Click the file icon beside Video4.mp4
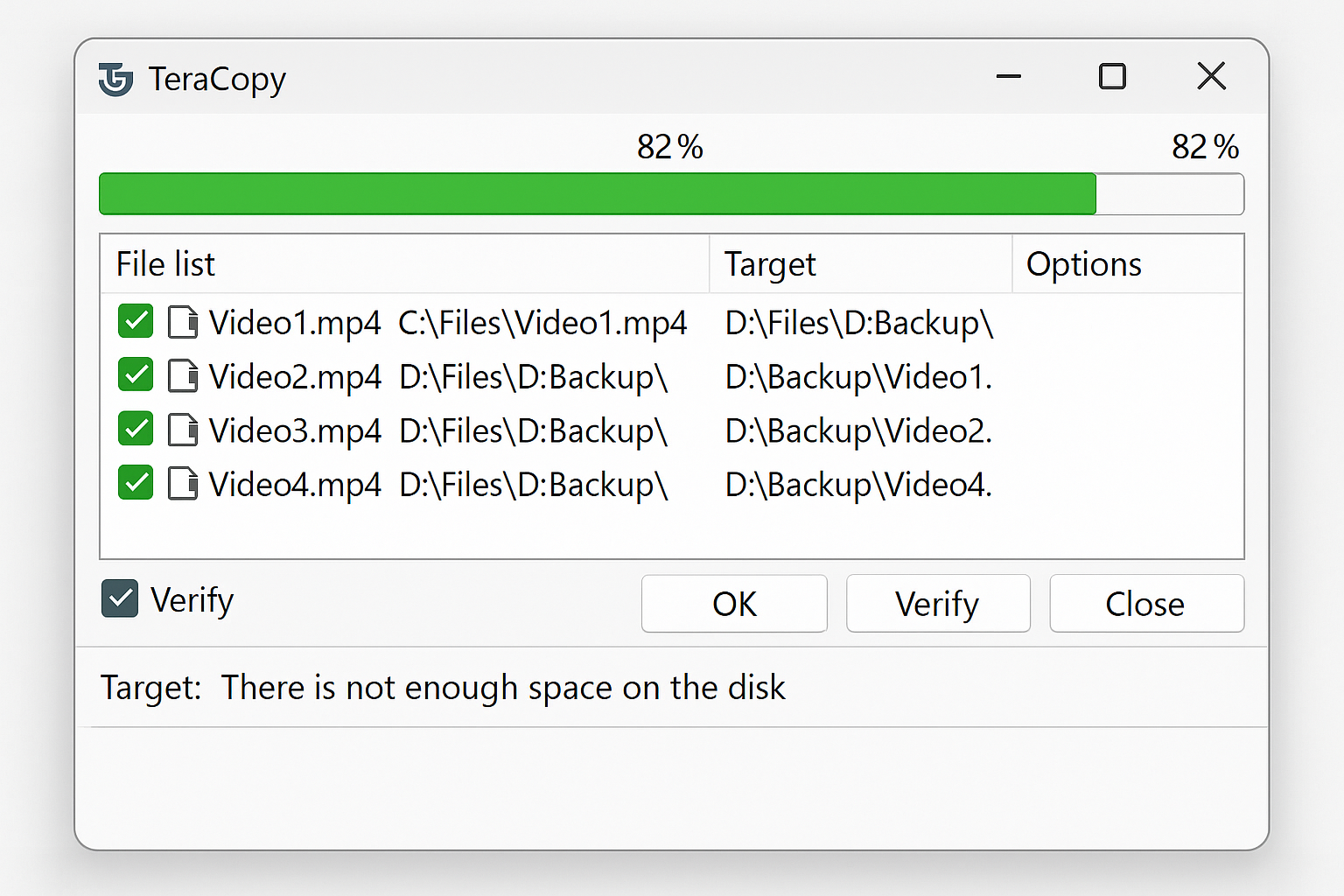 coord(183,483)
